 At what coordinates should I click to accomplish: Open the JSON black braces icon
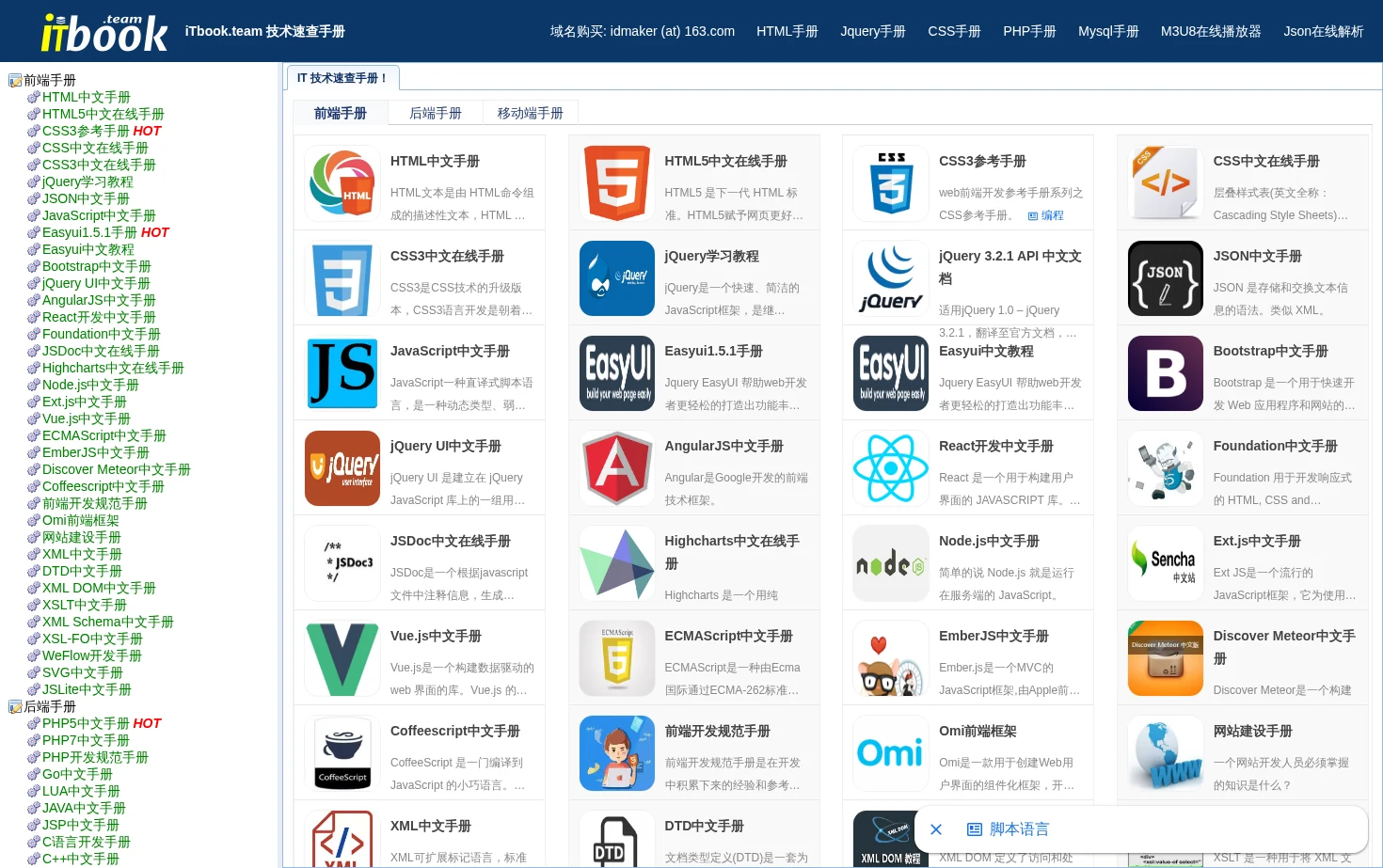tap(1166, 278)
